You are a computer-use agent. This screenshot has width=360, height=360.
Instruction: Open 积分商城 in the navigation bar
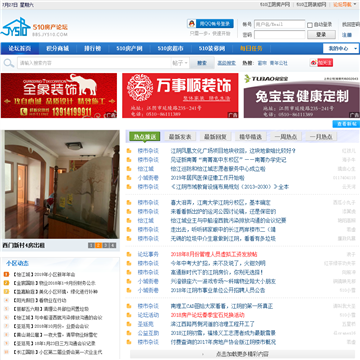[x=57, y=49]
